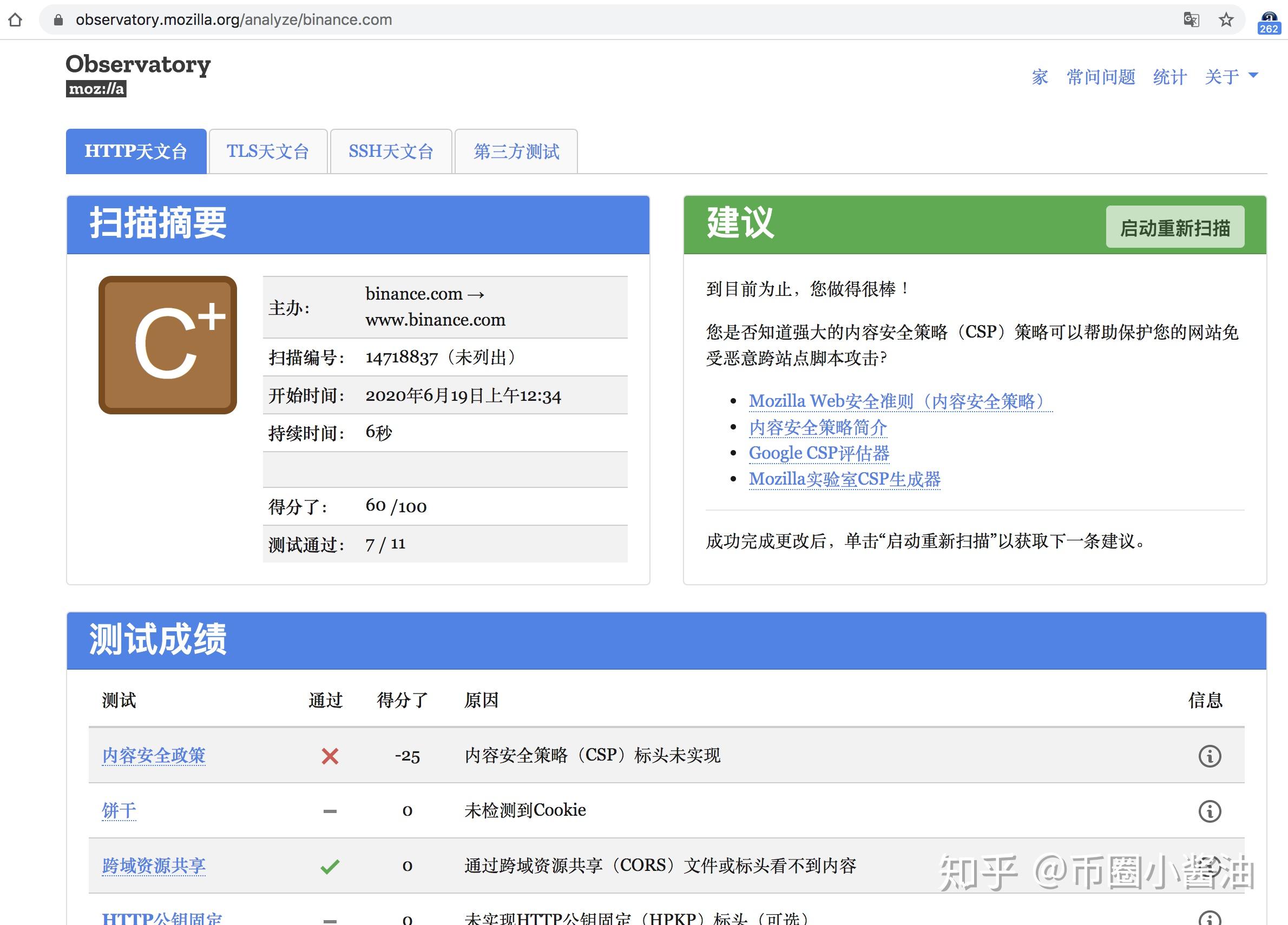The width and height of the screenshot is (1288, 925).
Task: Click the tests passed 7 / 11 value
Action: (385, 544)
